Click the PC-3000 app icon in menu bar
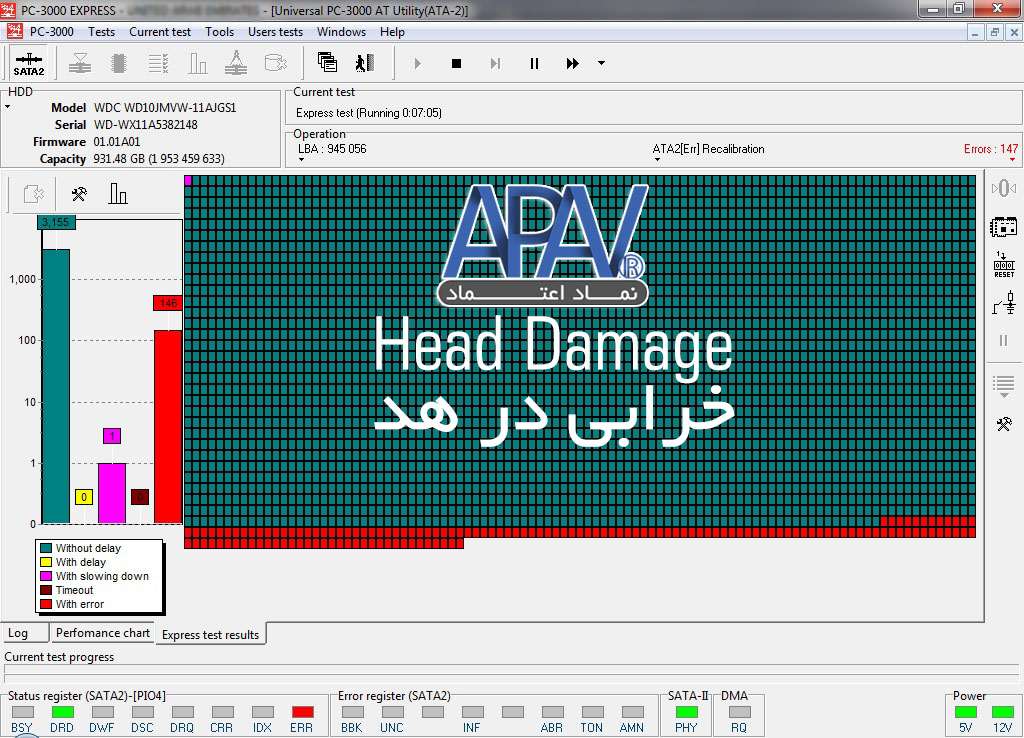This screenshot has height=738, width=1024. [x=14, y=31]
